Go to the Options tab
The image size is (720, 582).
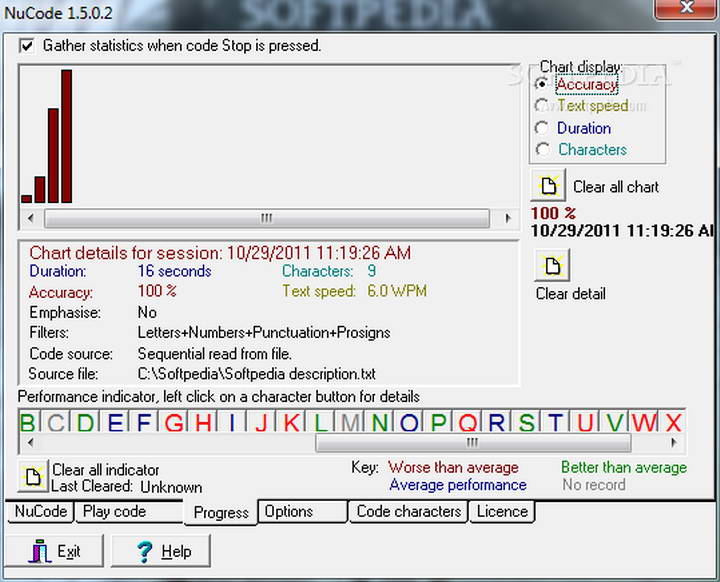coord(303,511)
